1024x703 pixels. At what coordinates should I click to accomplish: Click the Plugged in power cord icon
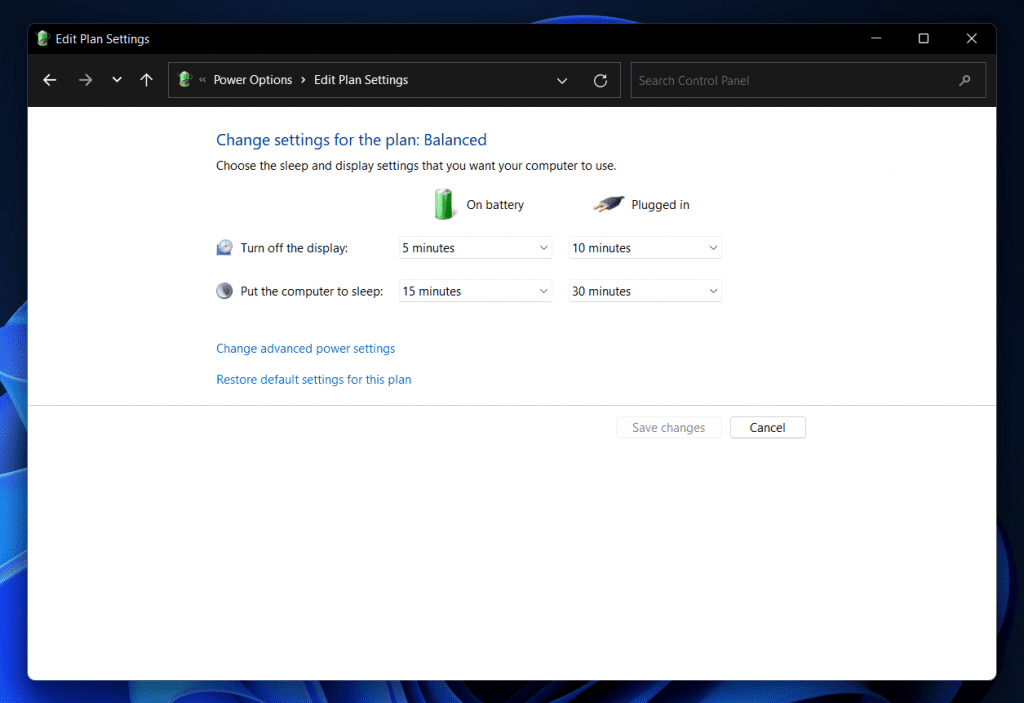tap(608, 203)
